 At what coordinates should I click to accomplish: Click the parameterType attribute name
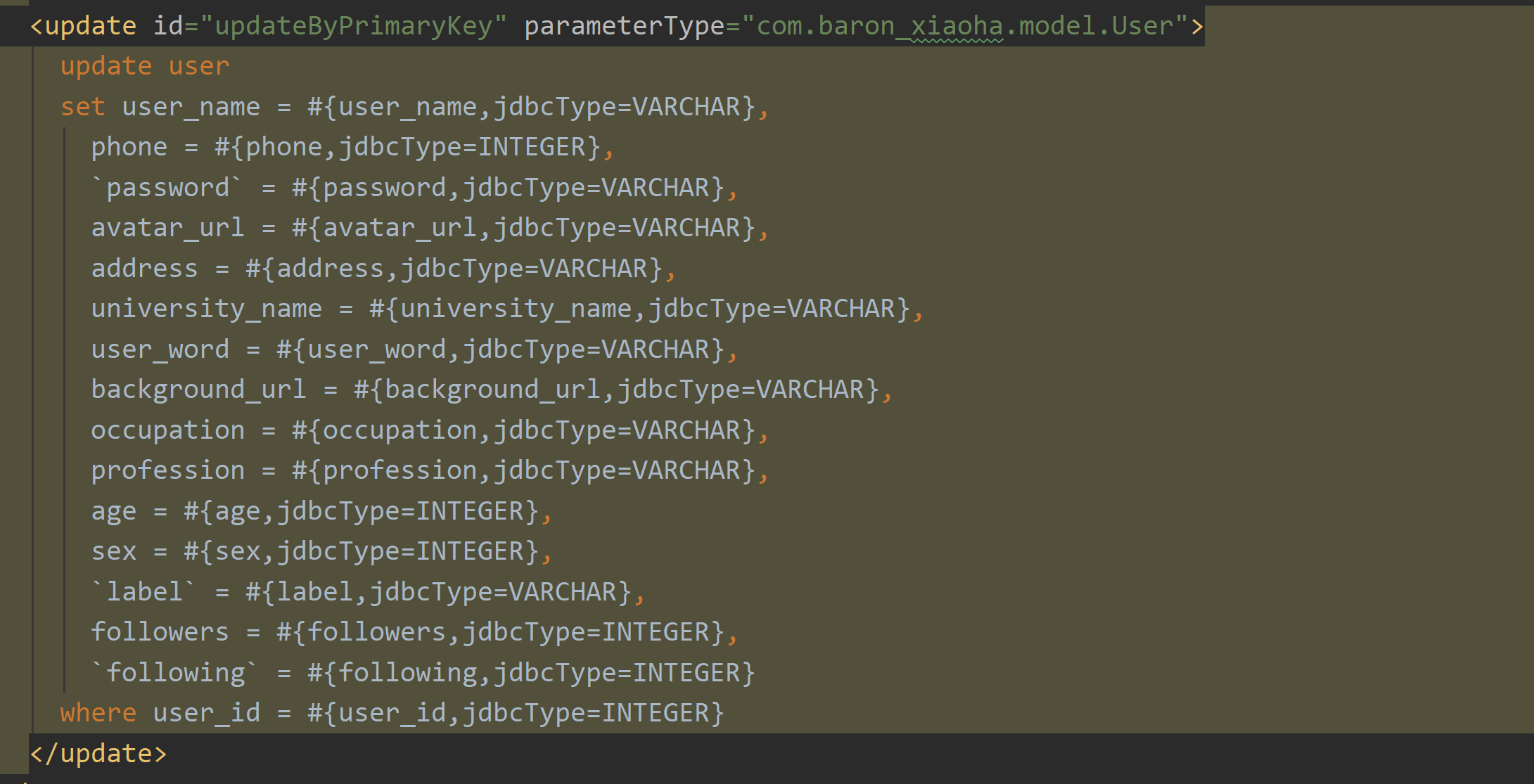click(624, 26)
